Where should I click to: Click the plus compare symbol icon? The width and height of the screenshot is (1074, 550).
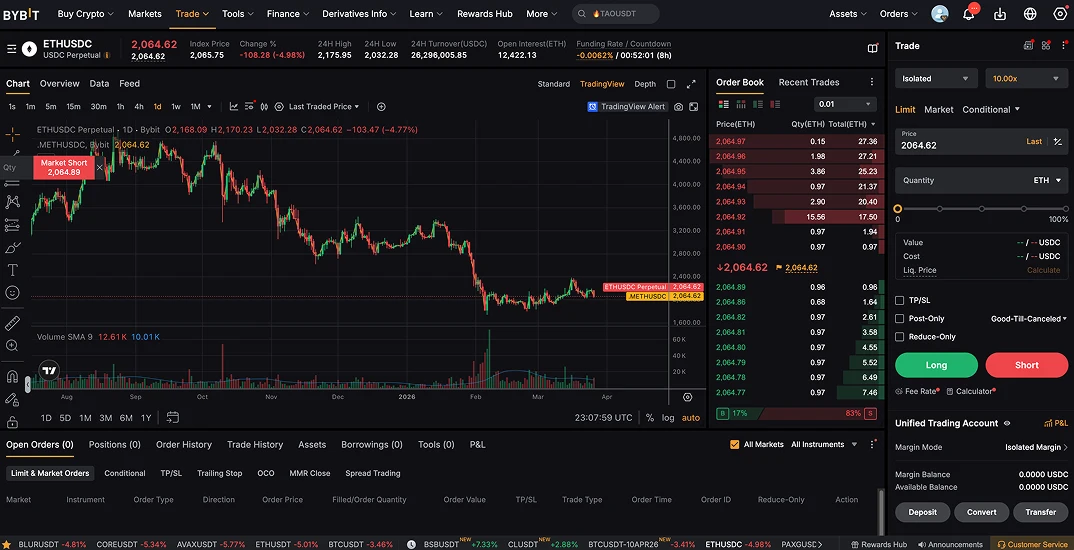382,107
